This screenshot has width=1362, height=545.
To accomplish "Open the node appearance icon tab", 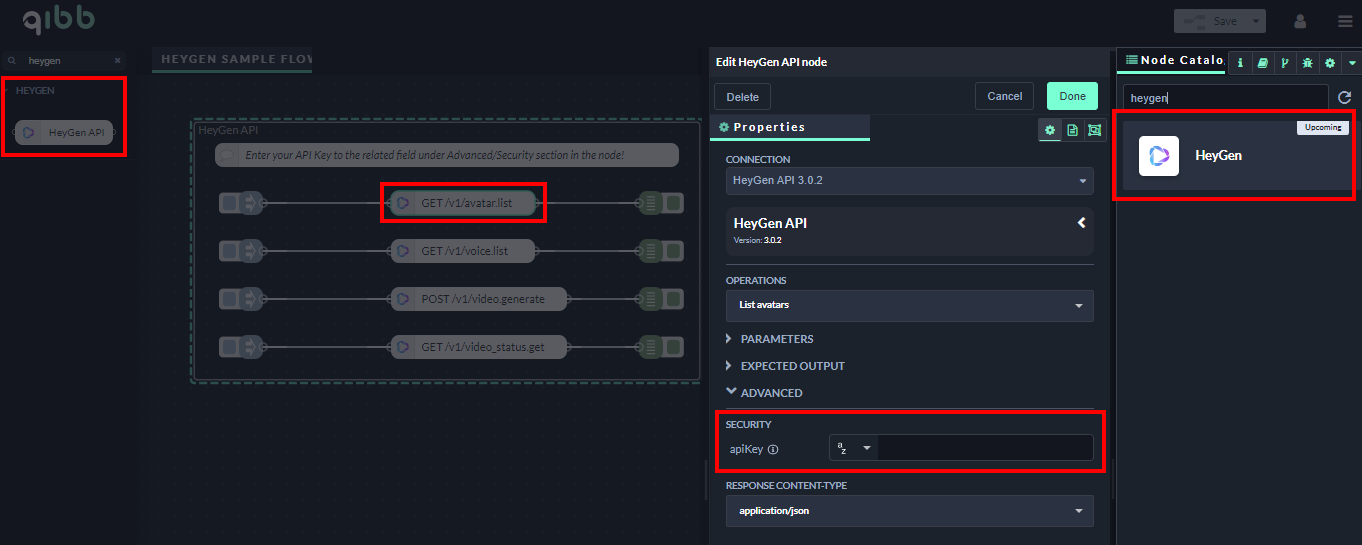I will (1094, 130).
